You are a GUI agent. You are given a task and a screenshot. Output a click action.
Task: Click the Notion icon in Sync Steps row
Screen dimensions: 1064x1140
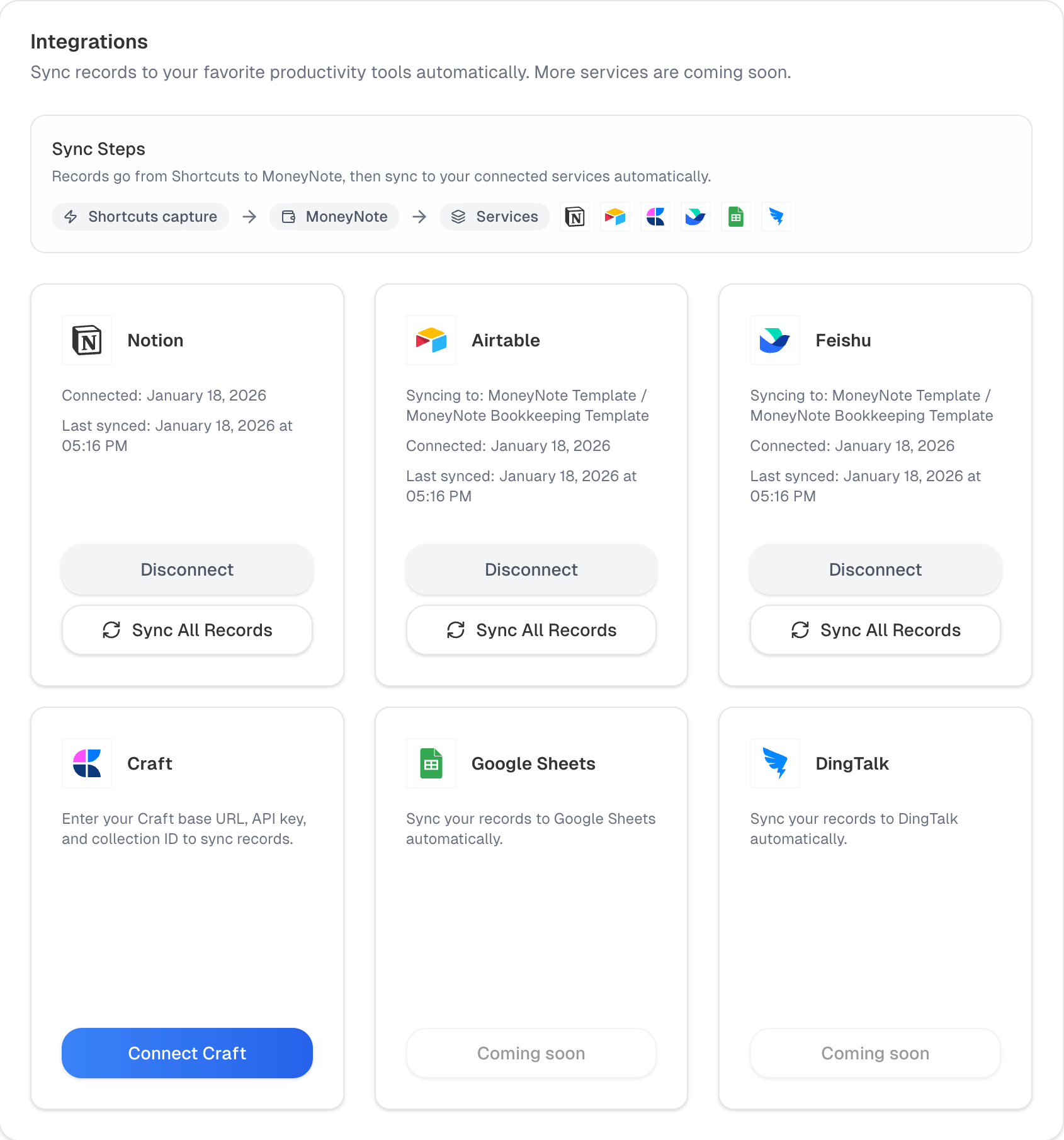575,217
